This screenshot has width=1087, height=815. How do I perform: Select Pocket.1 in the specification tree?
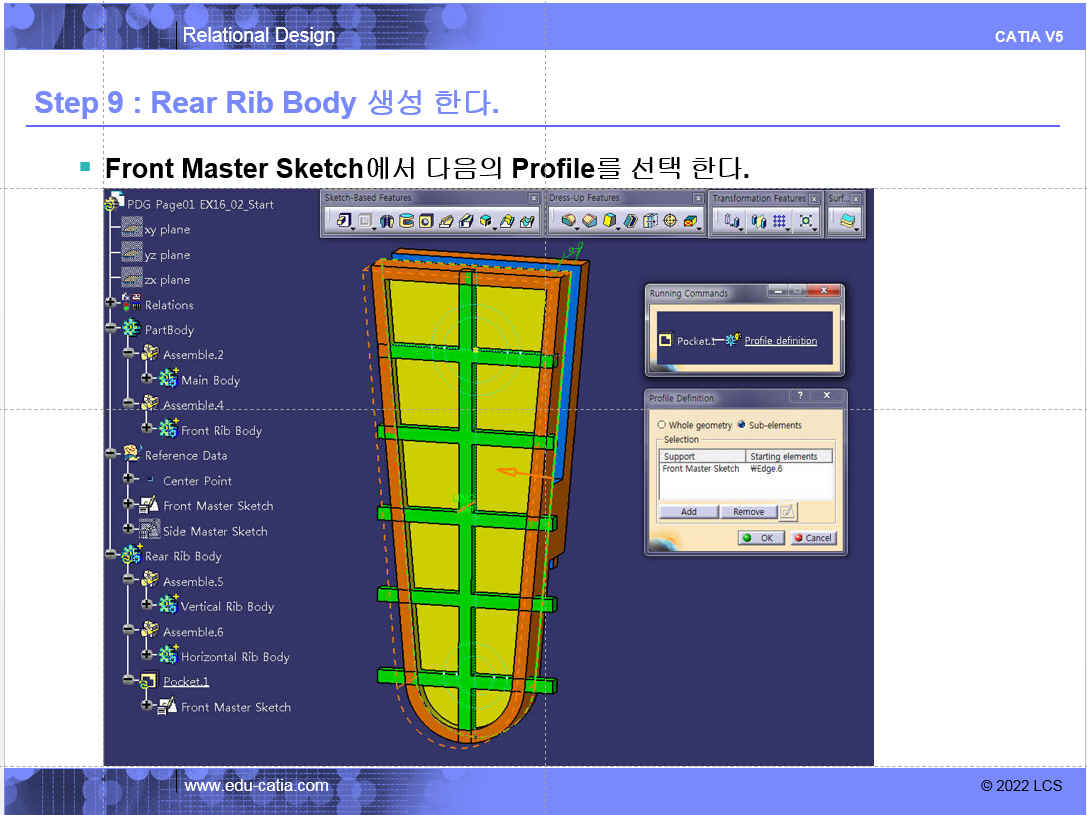click(x=186, y=682)
